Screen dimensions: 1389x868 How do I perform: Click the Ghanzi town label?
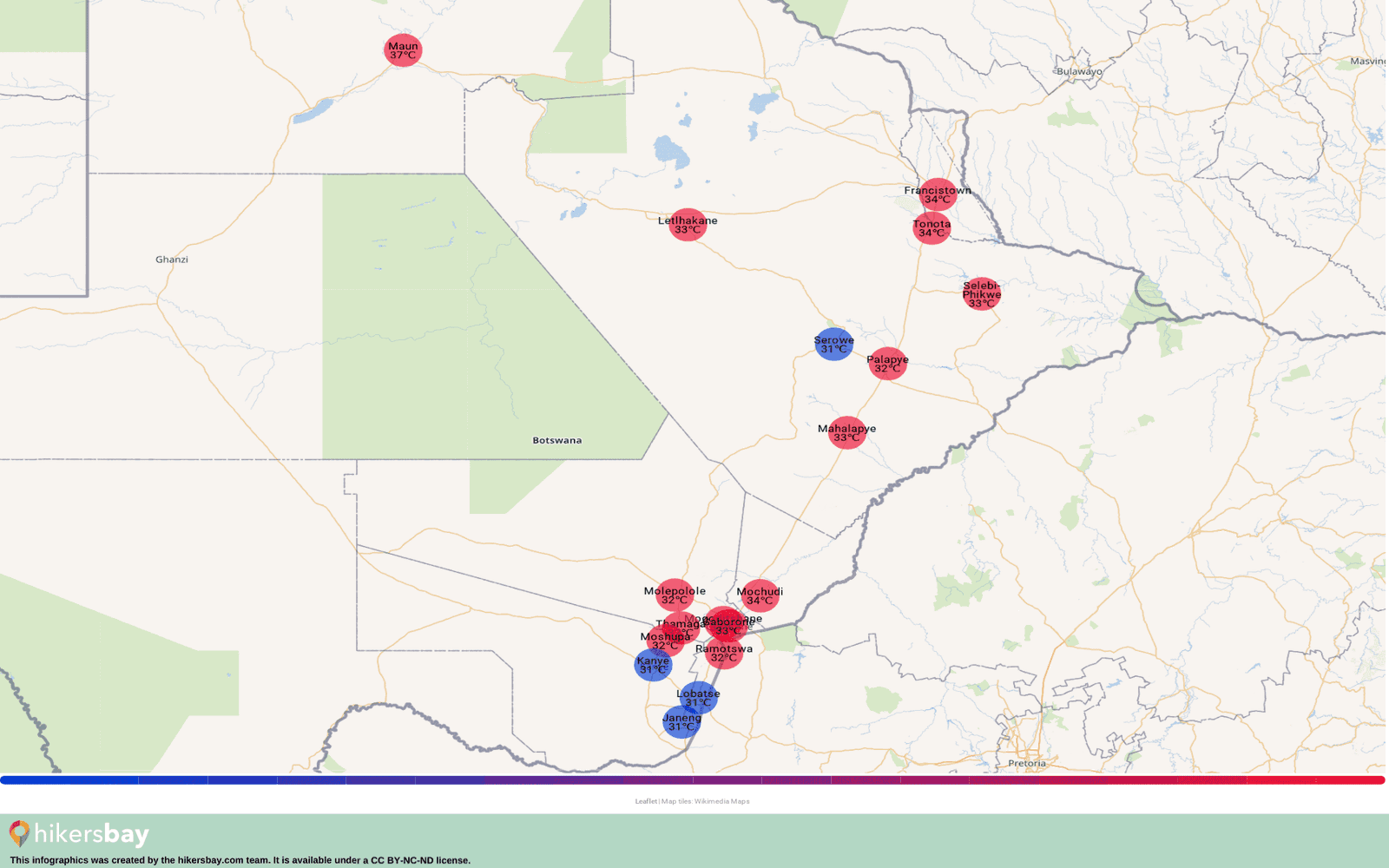(x=172, y=260)
